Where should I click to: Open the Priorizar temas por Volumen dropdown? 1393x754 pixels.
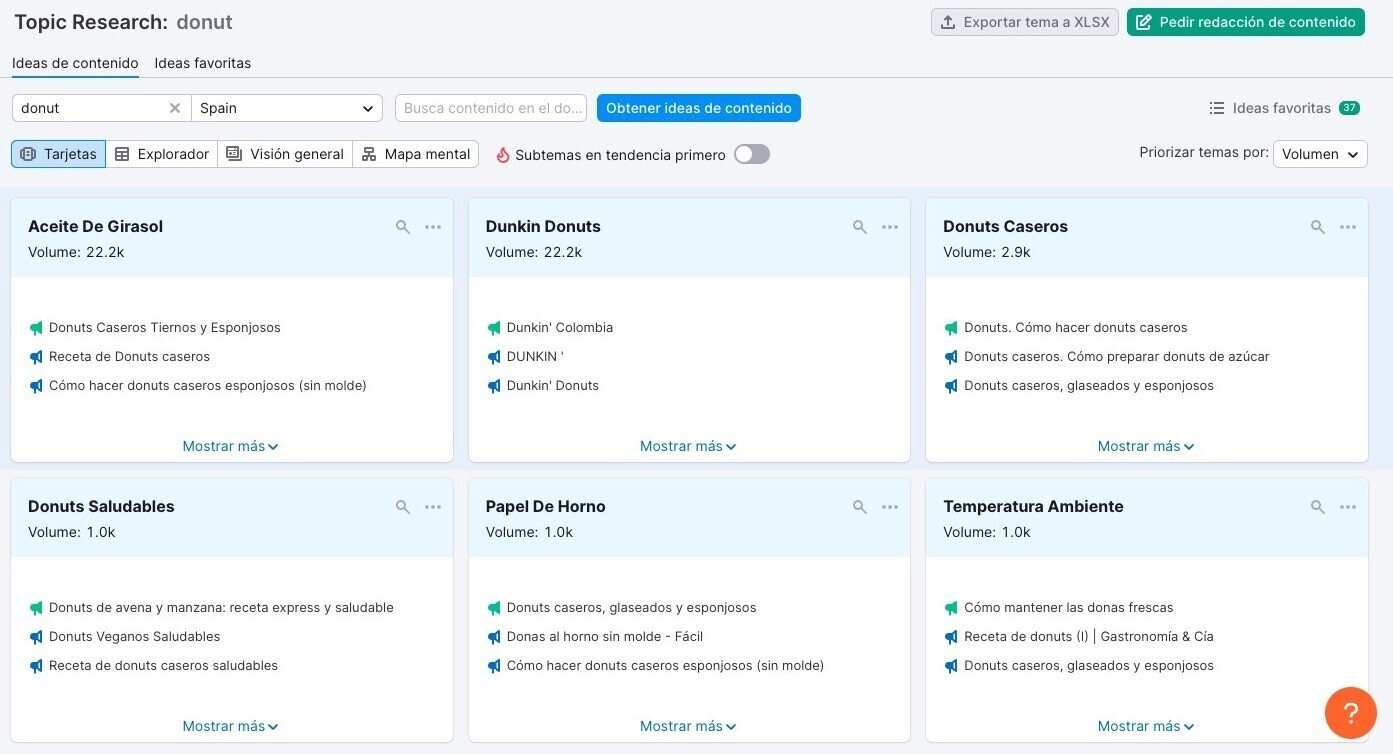click(1320, 154)
